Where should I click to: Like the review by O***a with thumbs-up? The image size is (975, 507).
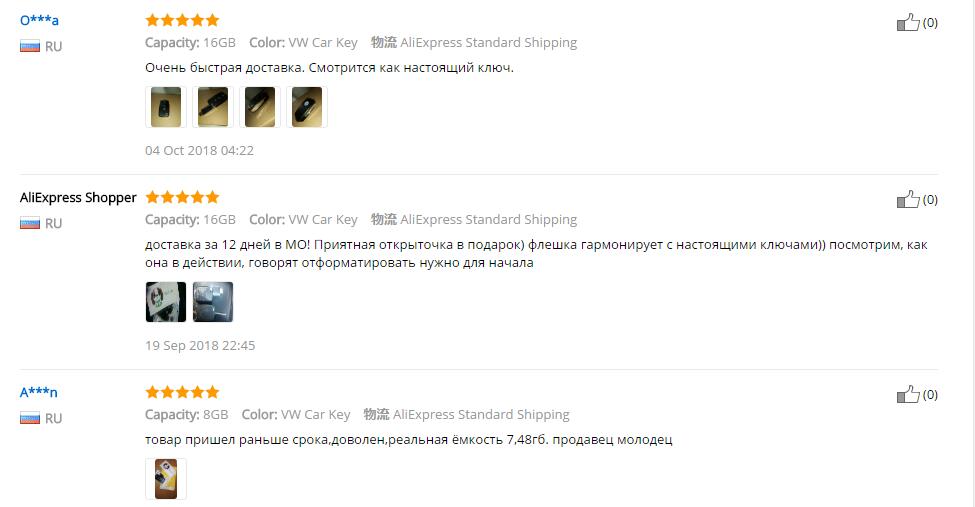(x=907, y=22)
